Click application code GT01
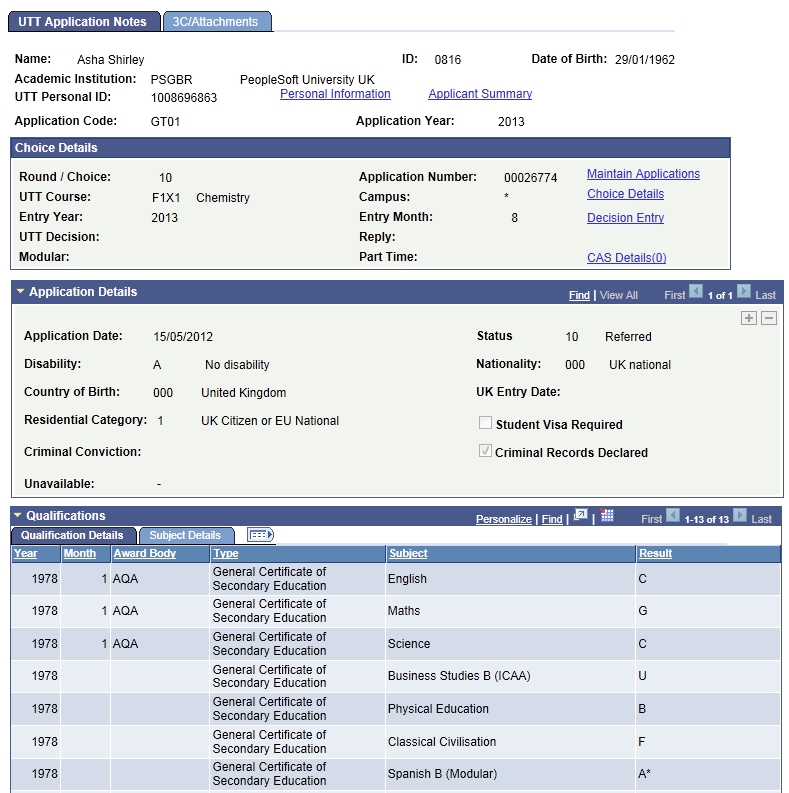 pyautogui.click(x=165, y=122)
